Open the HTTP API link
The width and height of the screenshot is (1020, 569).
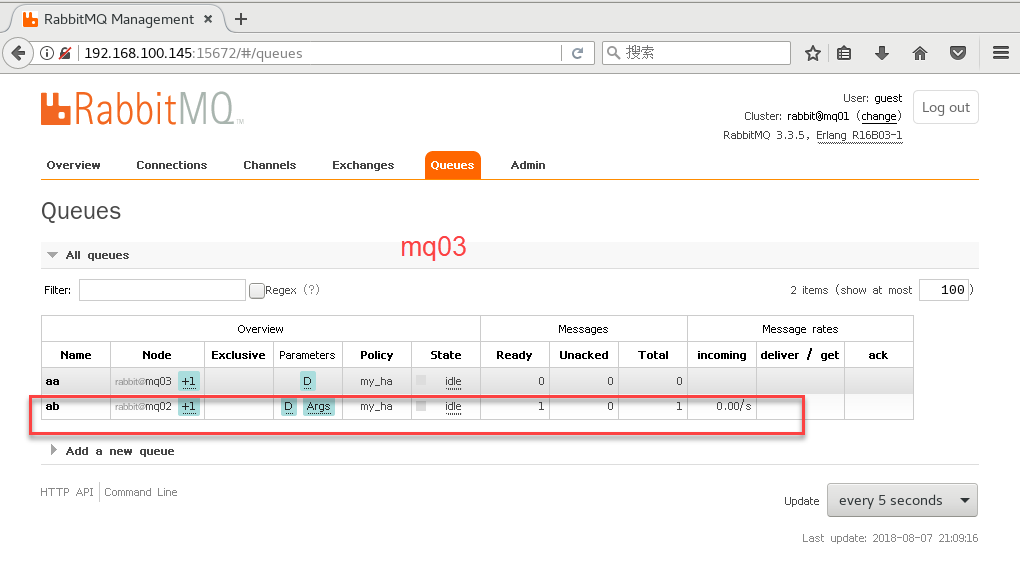[67, 492]
